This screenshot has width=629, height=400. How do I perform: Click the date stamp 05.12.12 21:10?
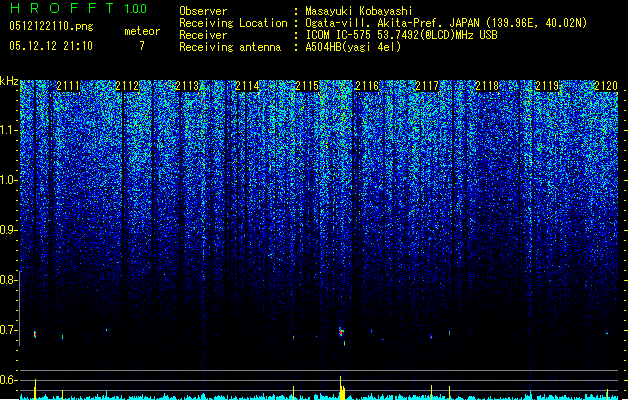51,46
